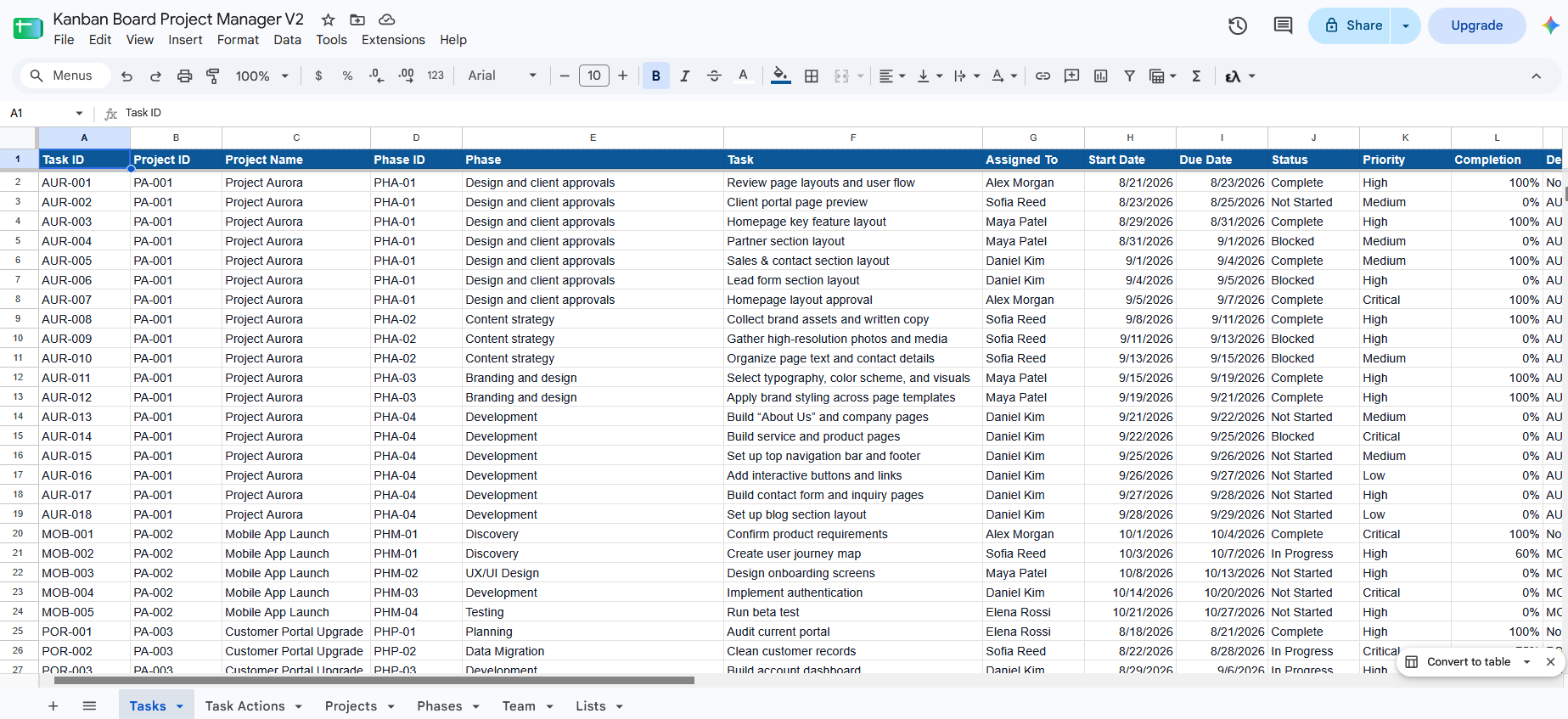Toggle bold formatting
The height and width of the screenshot is (719, 1568).
[655, 76]
